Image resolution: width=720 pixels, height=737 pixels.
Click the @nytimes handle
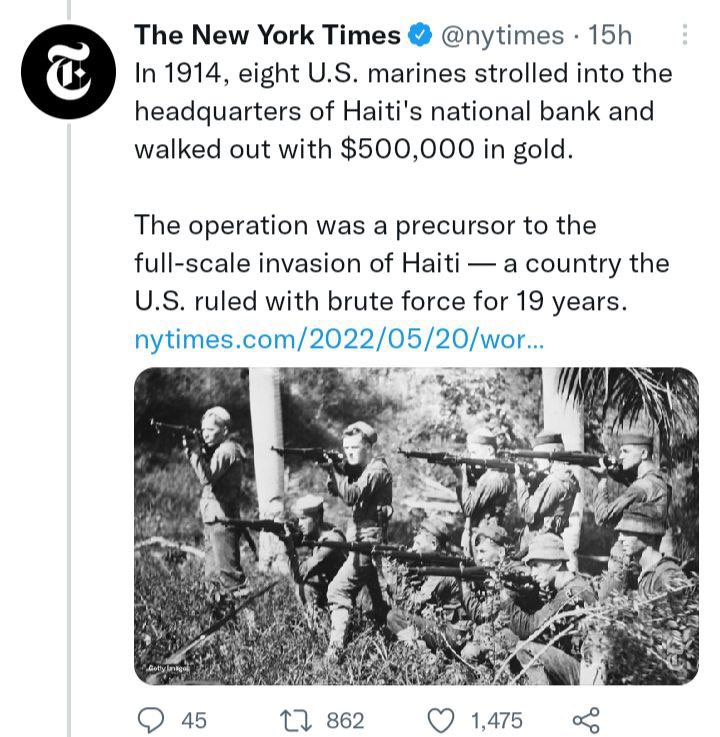point(502,36)
